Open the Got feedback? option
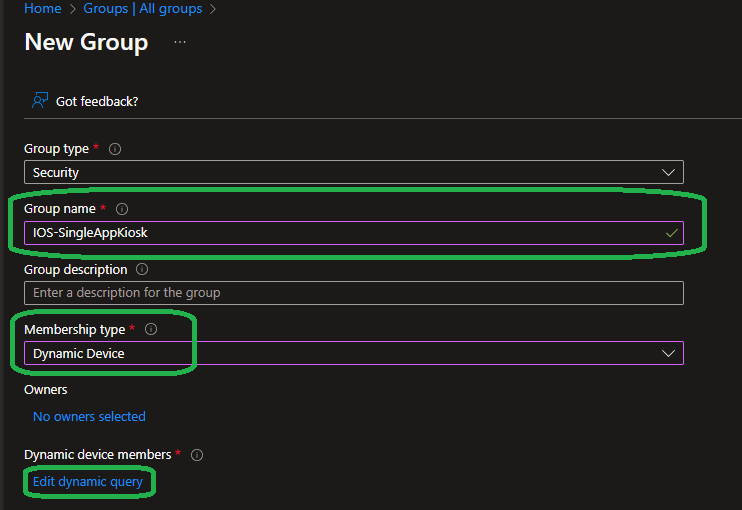The image size is (742, 510). click(97, 101)
